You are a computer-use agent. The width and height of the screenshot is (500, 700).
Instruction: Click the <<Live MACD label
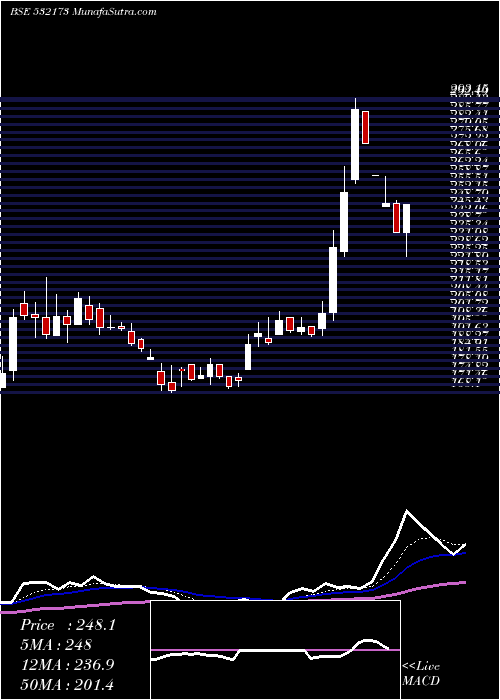pos(421,674)
